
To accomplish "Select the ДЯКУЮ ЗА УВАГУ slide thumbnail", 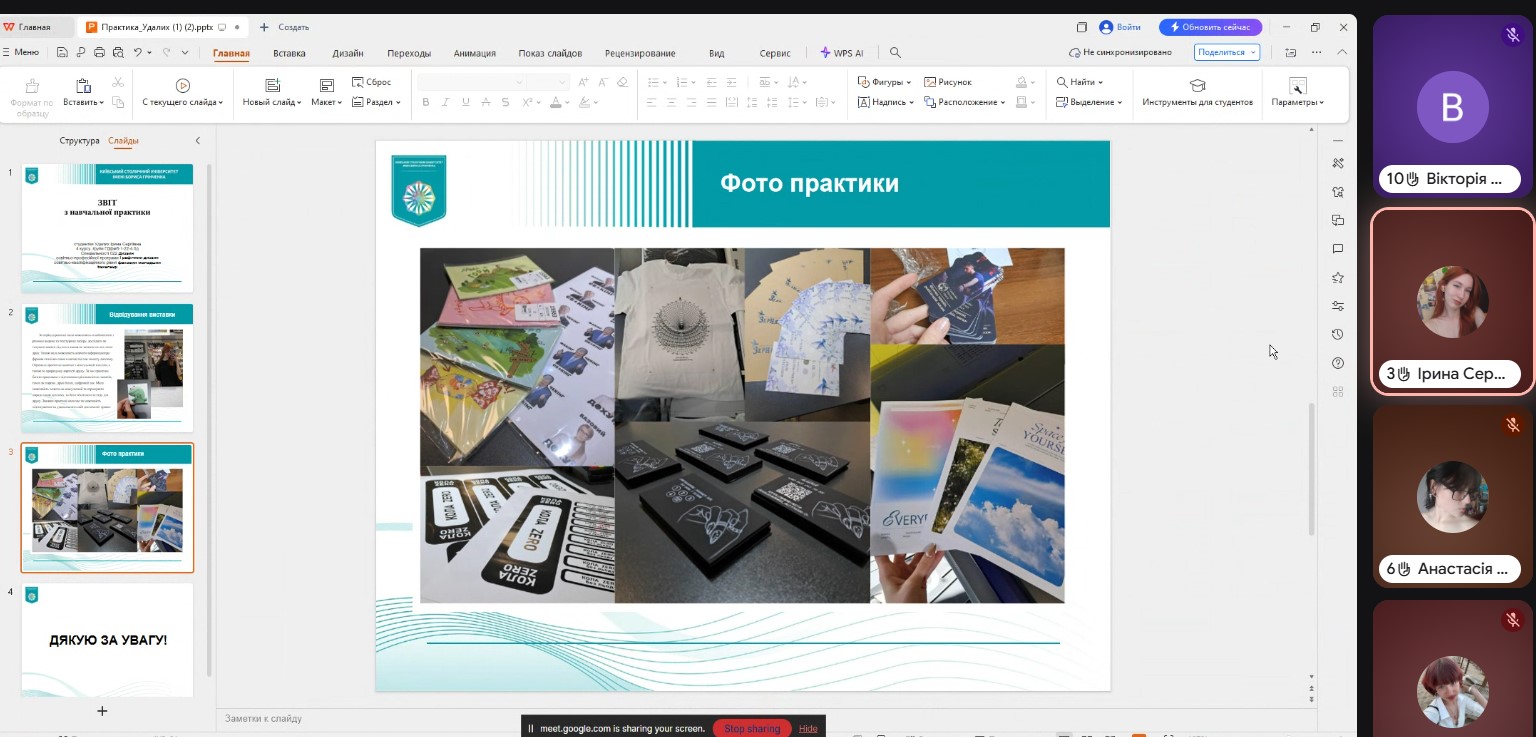I will point(108,639).
